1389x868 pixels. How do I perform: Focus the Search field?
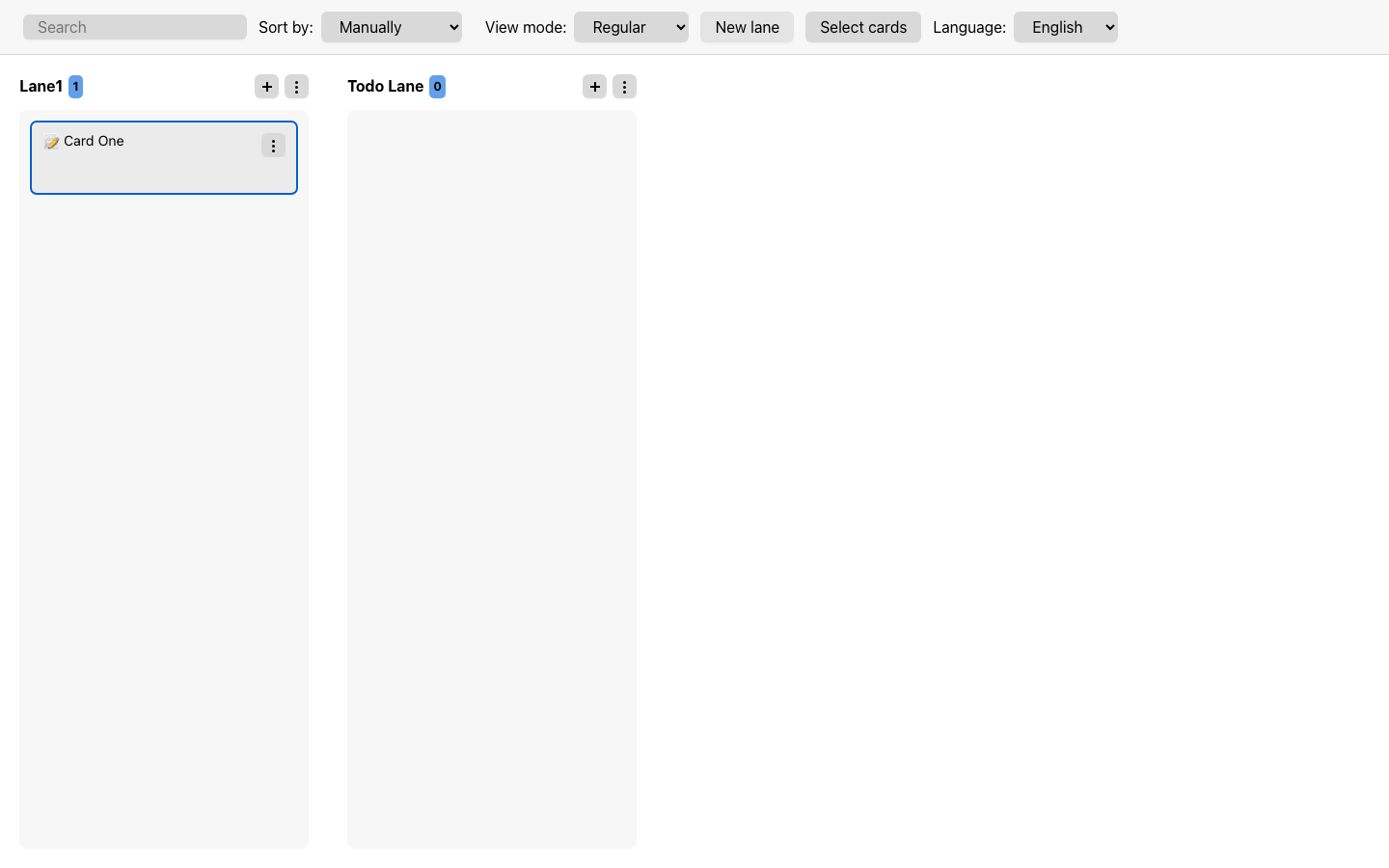pos(135,27)
